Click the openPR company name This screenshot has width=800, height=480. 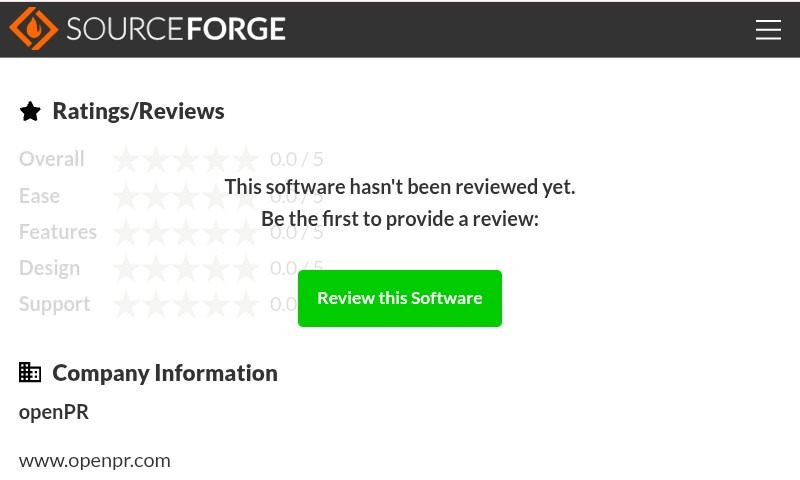point(54,412)
